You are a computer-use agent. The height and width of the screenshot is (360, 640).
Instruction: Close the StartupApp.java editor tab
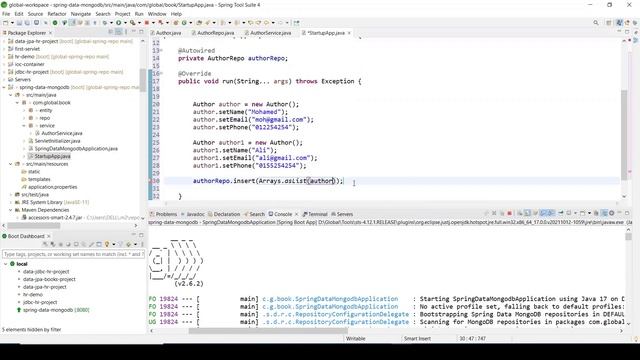(349, 33)
